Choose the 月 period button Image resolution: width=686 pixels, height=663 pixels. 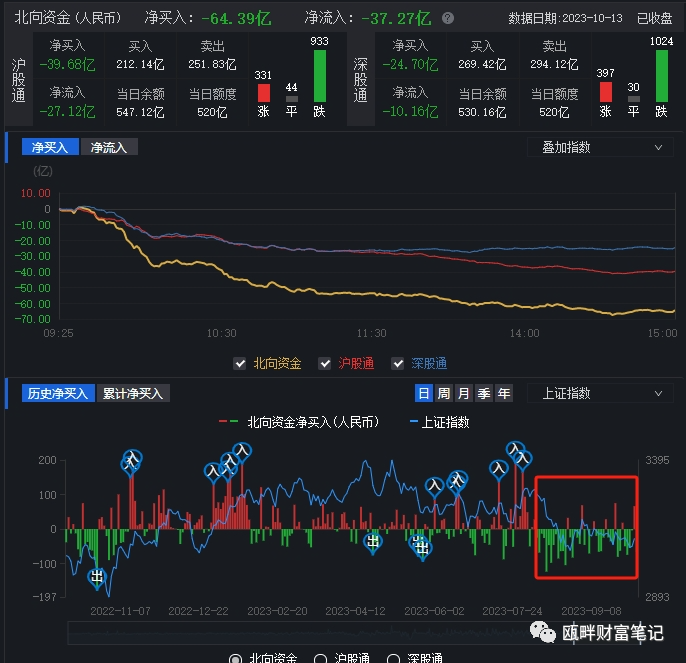[464, 393]
